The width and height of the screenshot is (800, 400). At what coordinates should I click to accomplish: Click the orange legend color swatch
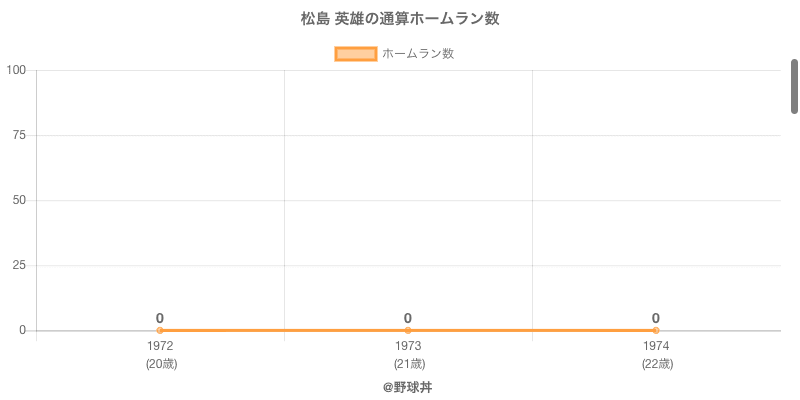355,54
